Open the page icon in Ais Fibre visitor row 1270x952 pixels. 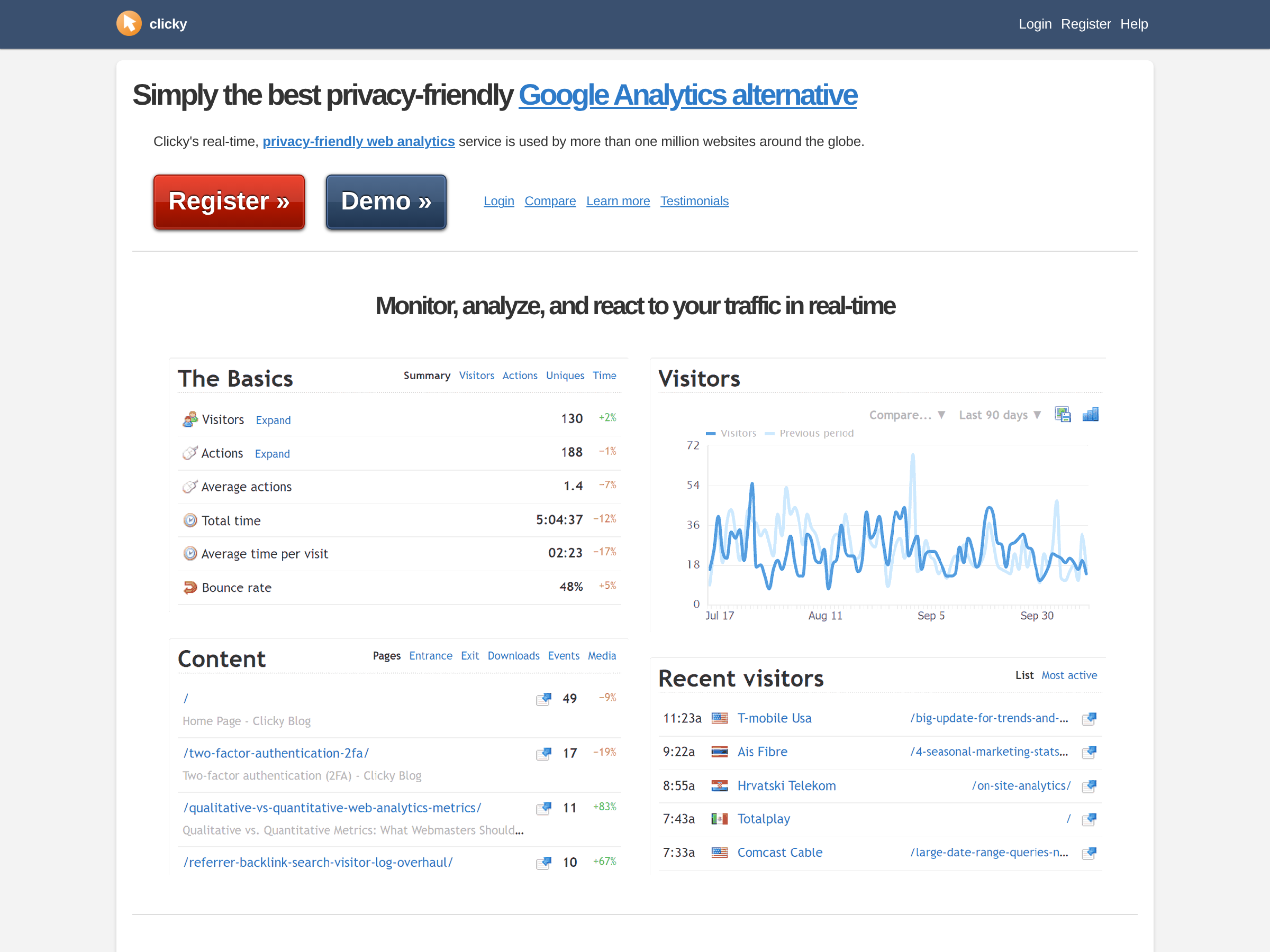tap(1089, 752)
